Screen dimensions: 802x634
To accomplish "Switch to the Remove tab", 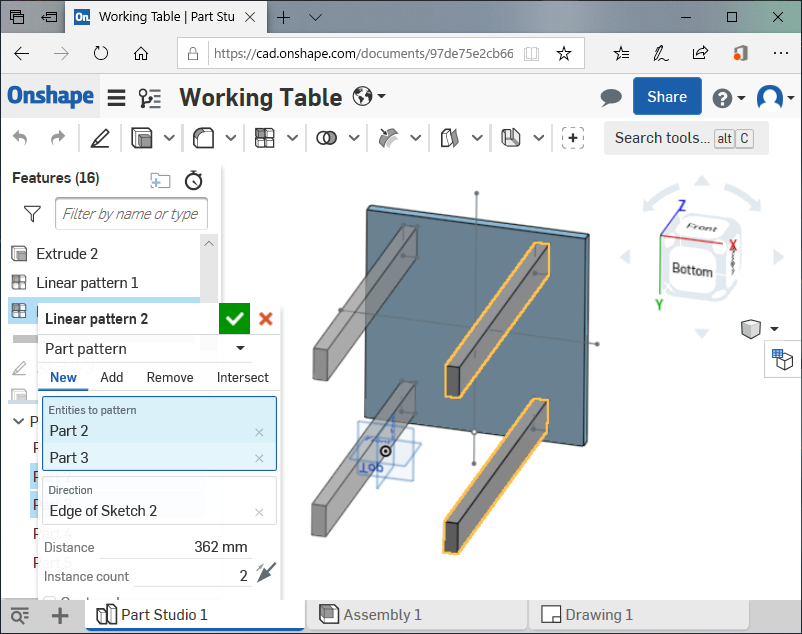I will tap(170, 377).
